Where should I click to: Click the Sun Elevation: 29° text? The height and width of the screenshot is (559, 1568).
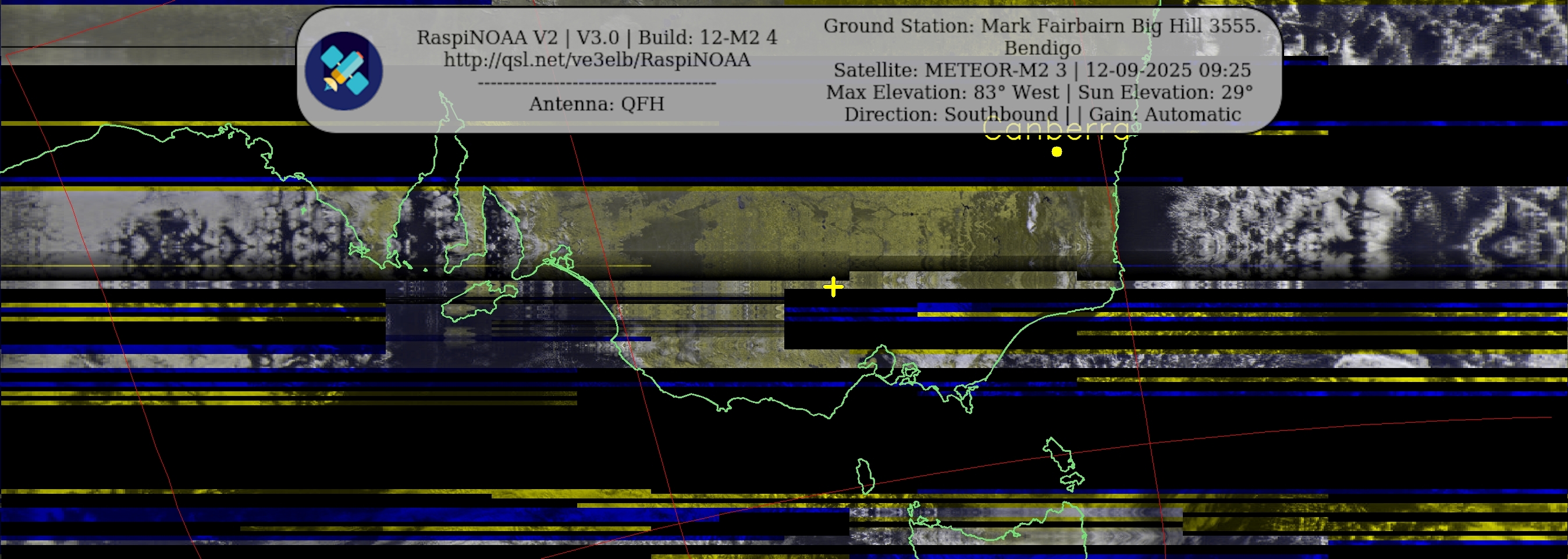pyautogui.click(x=1165, y=93)
